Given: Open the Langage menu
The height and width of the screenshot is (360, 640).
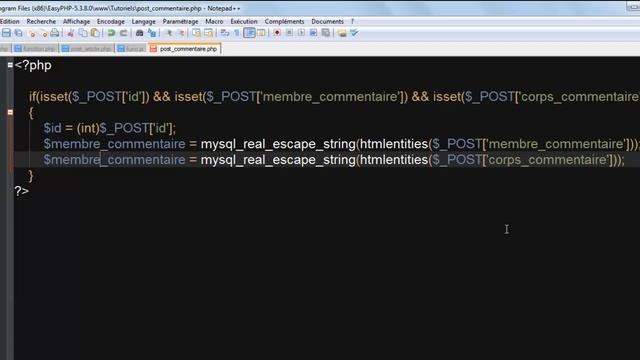Looking at the screenshot, I should (x=143, y=21).
